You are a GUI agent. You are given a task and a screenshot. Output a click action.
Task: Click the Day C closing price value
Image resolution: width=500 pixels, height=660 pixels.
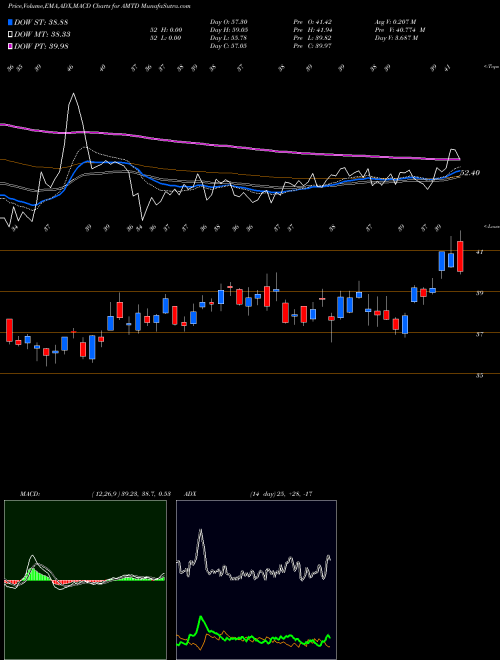[238, 46]
